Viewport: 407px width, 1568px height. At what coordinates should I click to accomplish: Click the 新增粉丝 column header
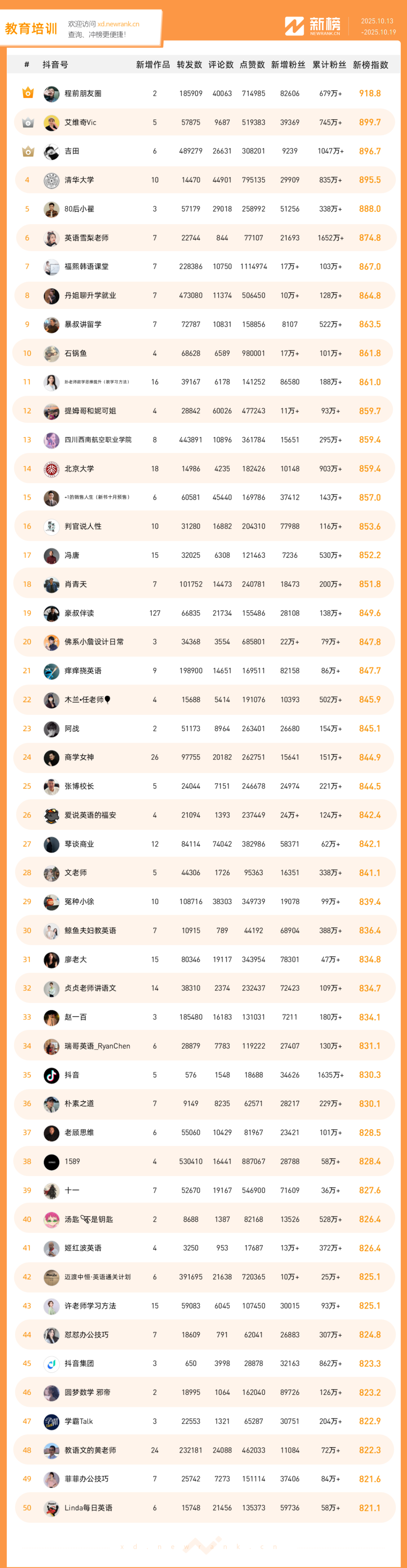pyautogui.click(x=288, y=65)
